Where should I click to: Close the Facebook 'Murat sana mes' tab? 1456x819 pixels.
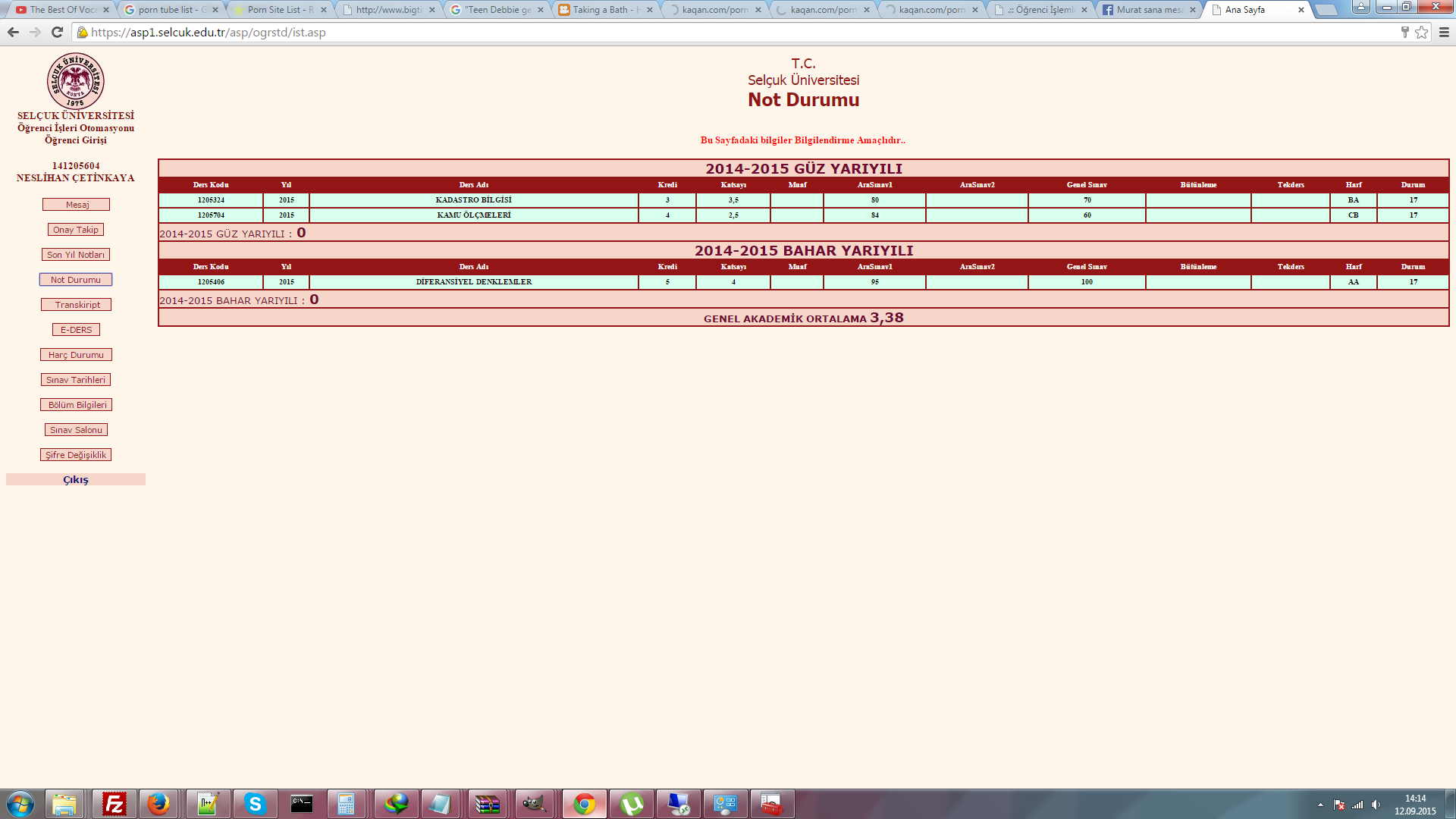coord(1193,10)
